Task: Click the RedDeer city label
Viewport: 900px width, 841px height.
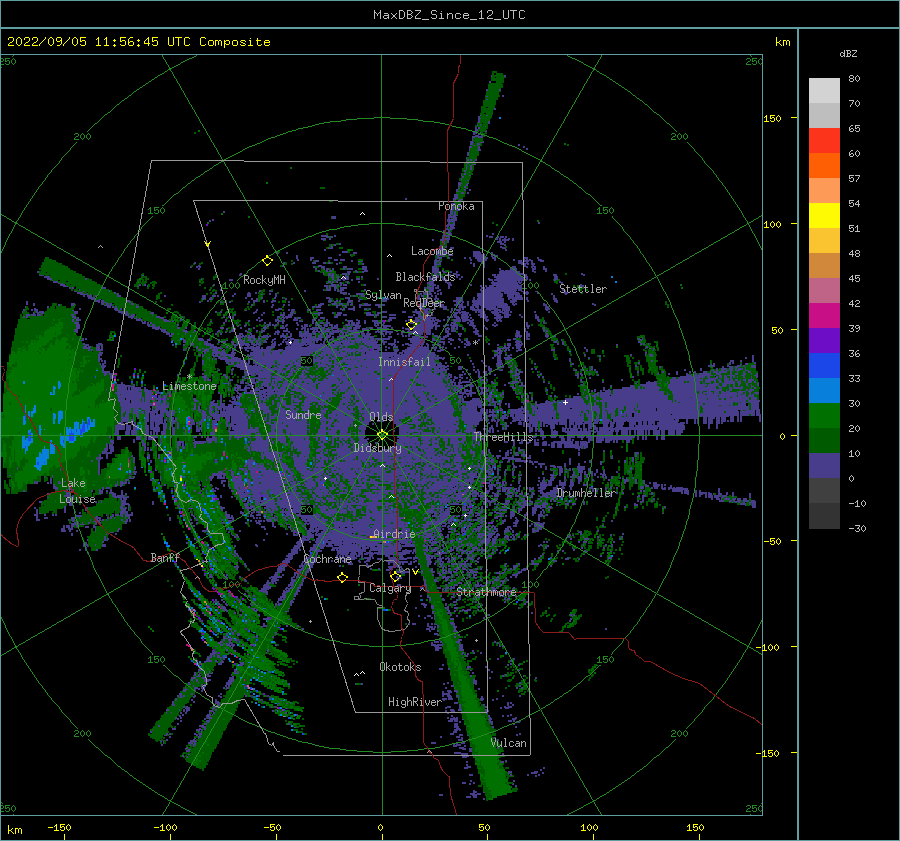Action: [x=424, y=303]
